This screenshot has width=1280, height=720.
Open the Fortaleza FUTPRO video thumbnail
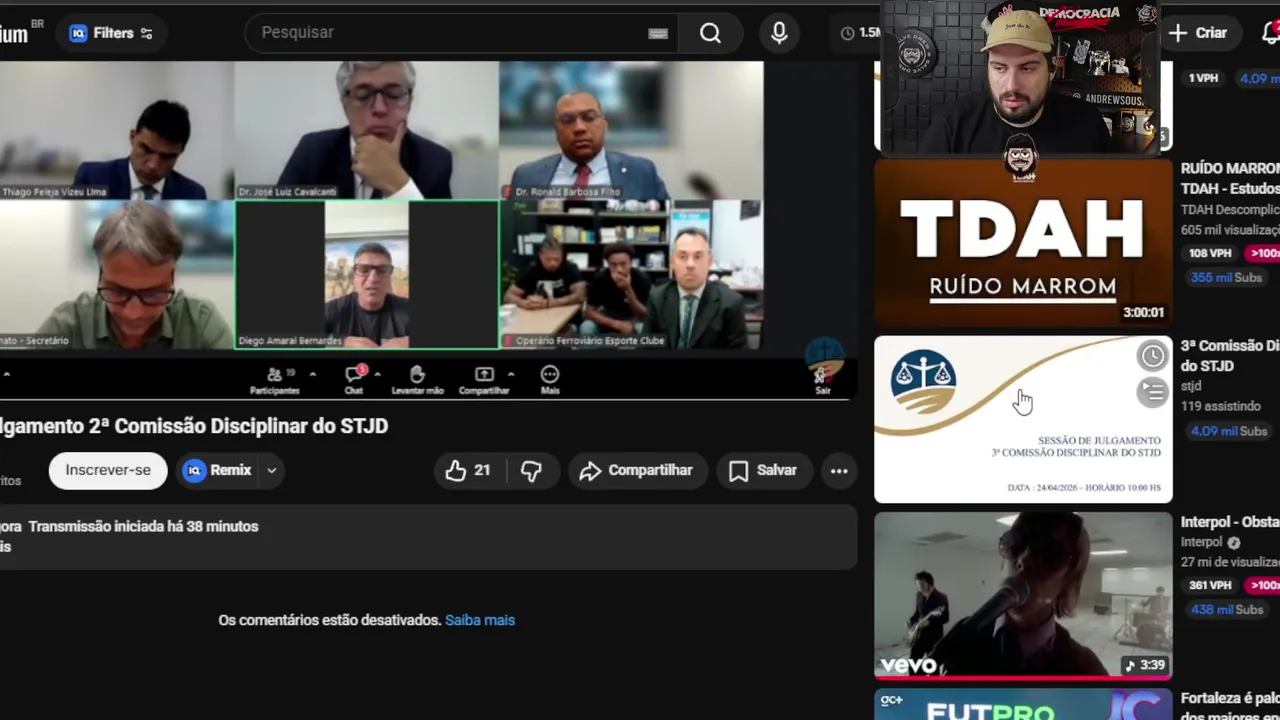click(1023, 704)
